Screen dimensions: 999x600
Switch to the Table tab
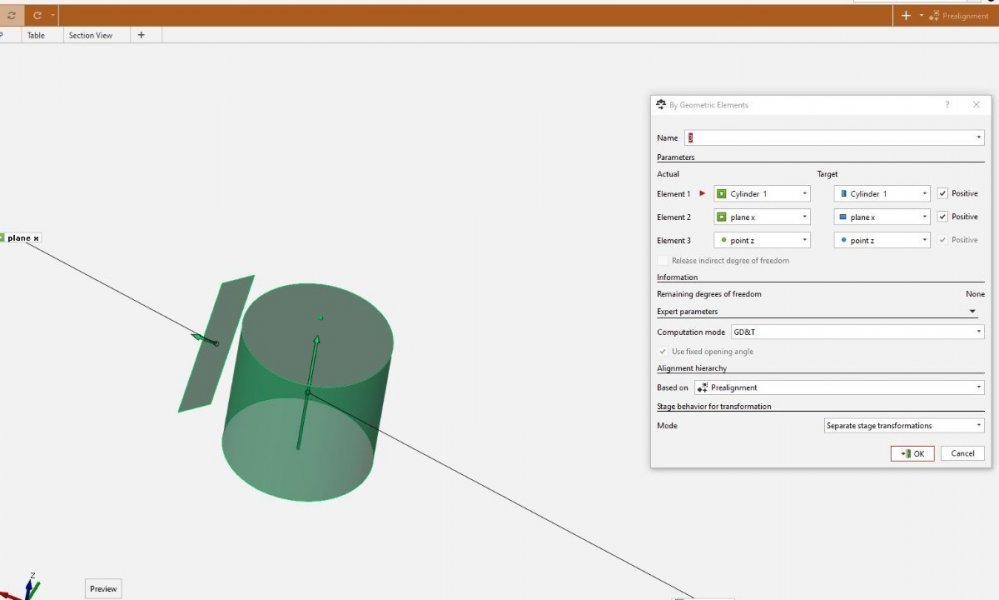click(36, 35)
